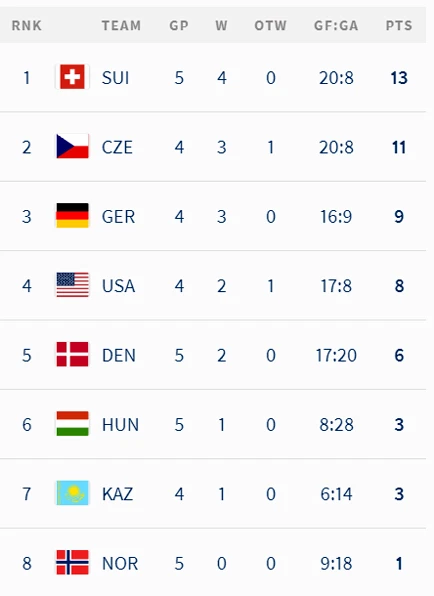Screen dimensions: 434x596
Task: Sort standings by PTS column header
Action: coord(399,25)
